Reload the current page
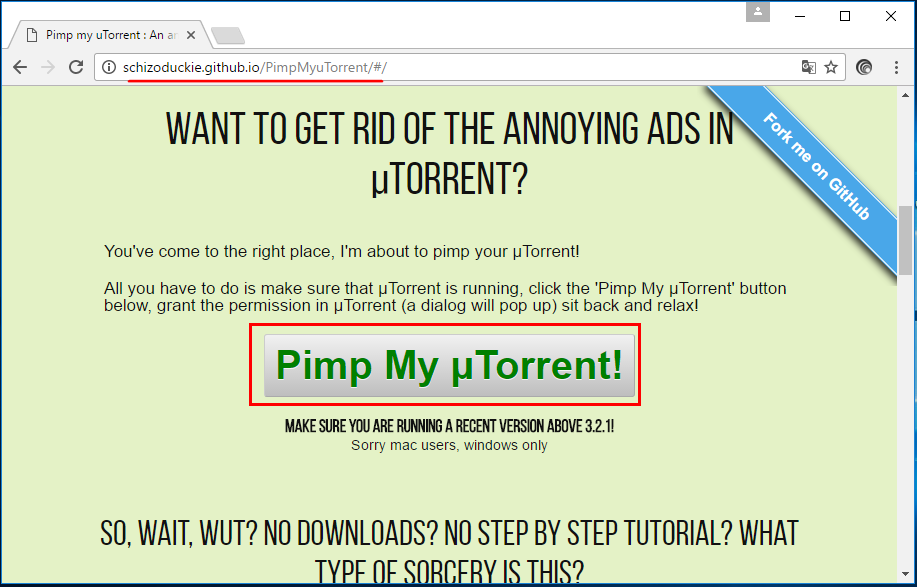The height and width of the screenshot is (587, 917). (76, 67)
